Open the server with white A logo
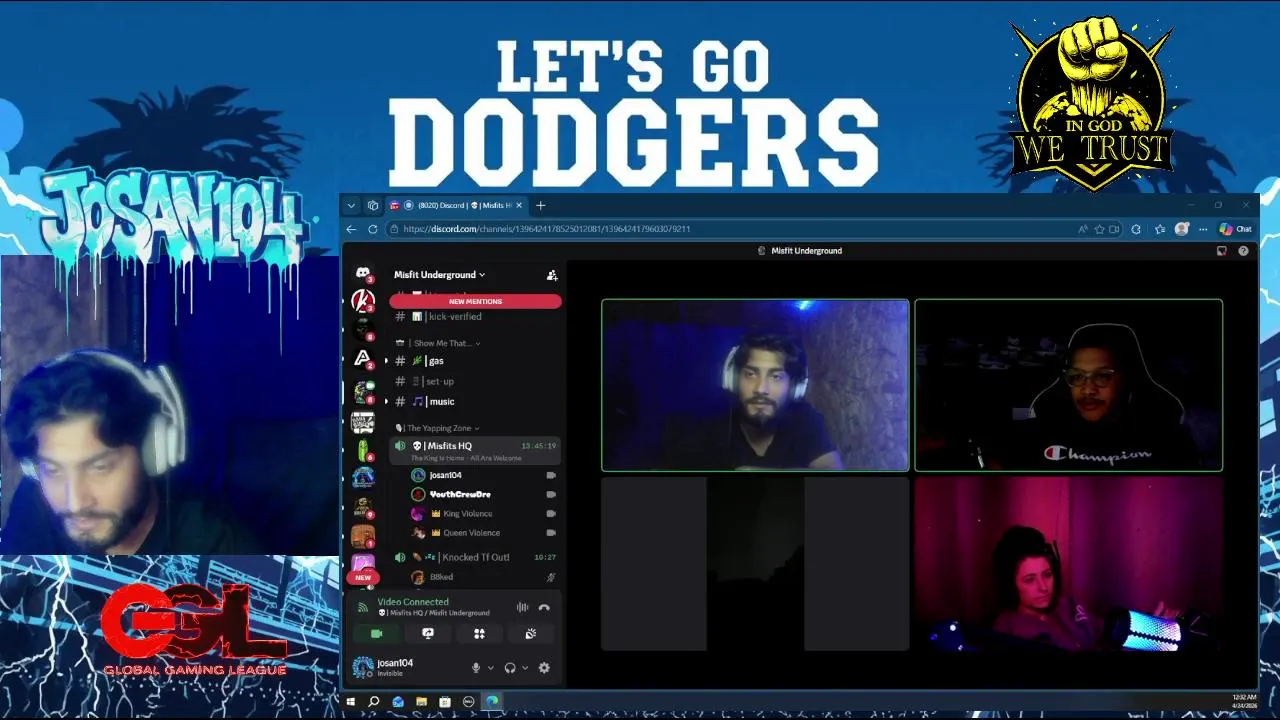The image size is (1280, 720). click(363, 358)
